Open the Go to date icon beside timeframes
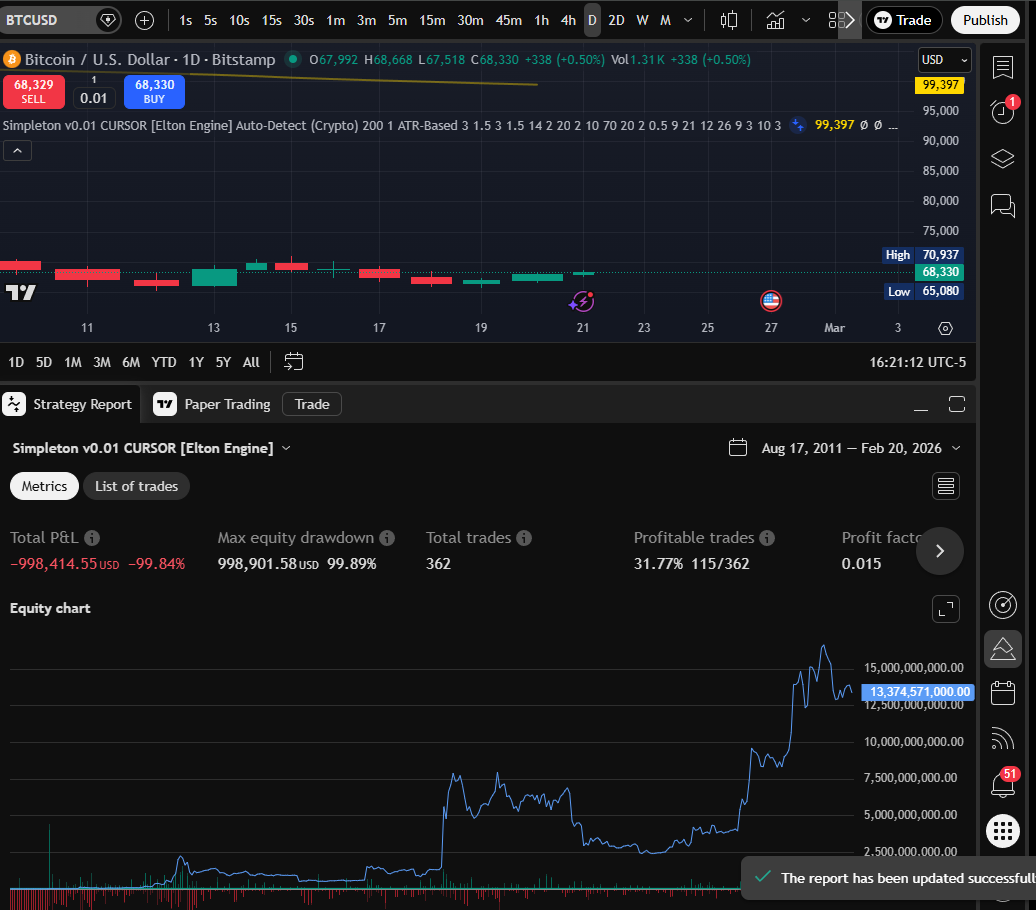 click(293, 362)
